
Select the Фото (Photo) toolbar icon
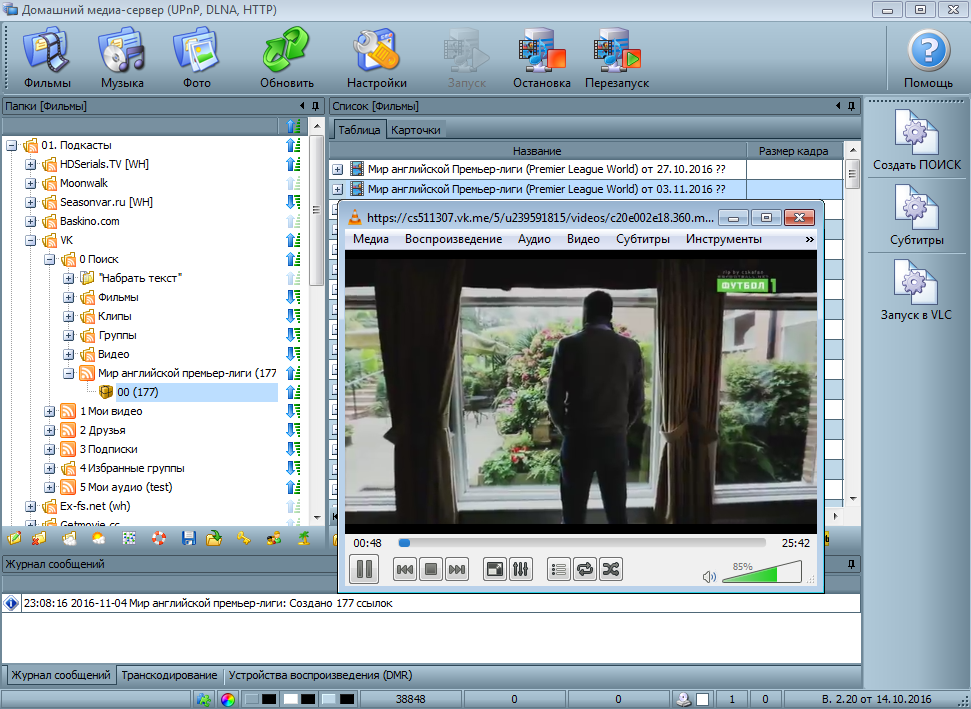click(196, 58)
